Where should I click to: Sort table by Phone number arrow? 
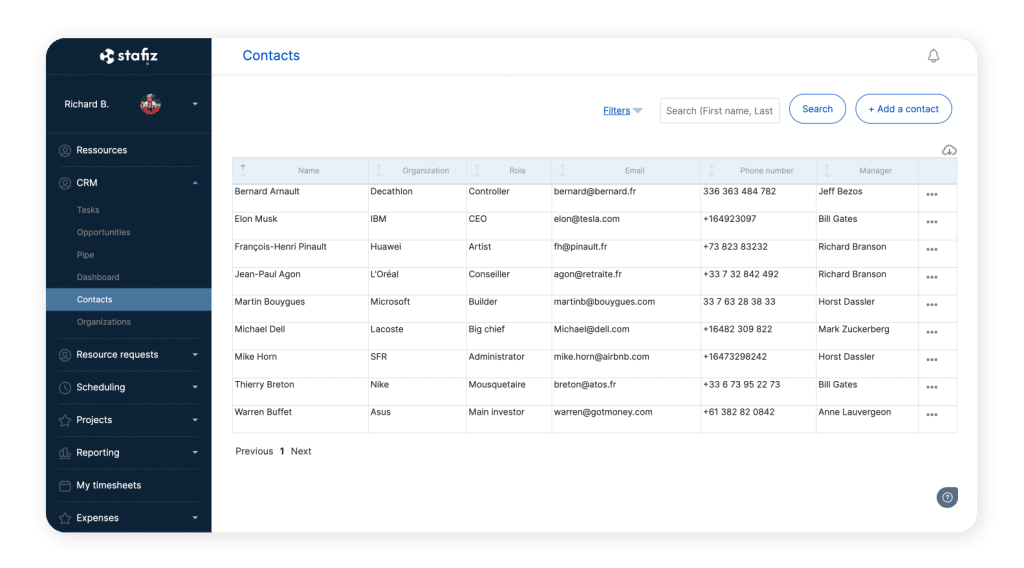[x=712, y=170]
